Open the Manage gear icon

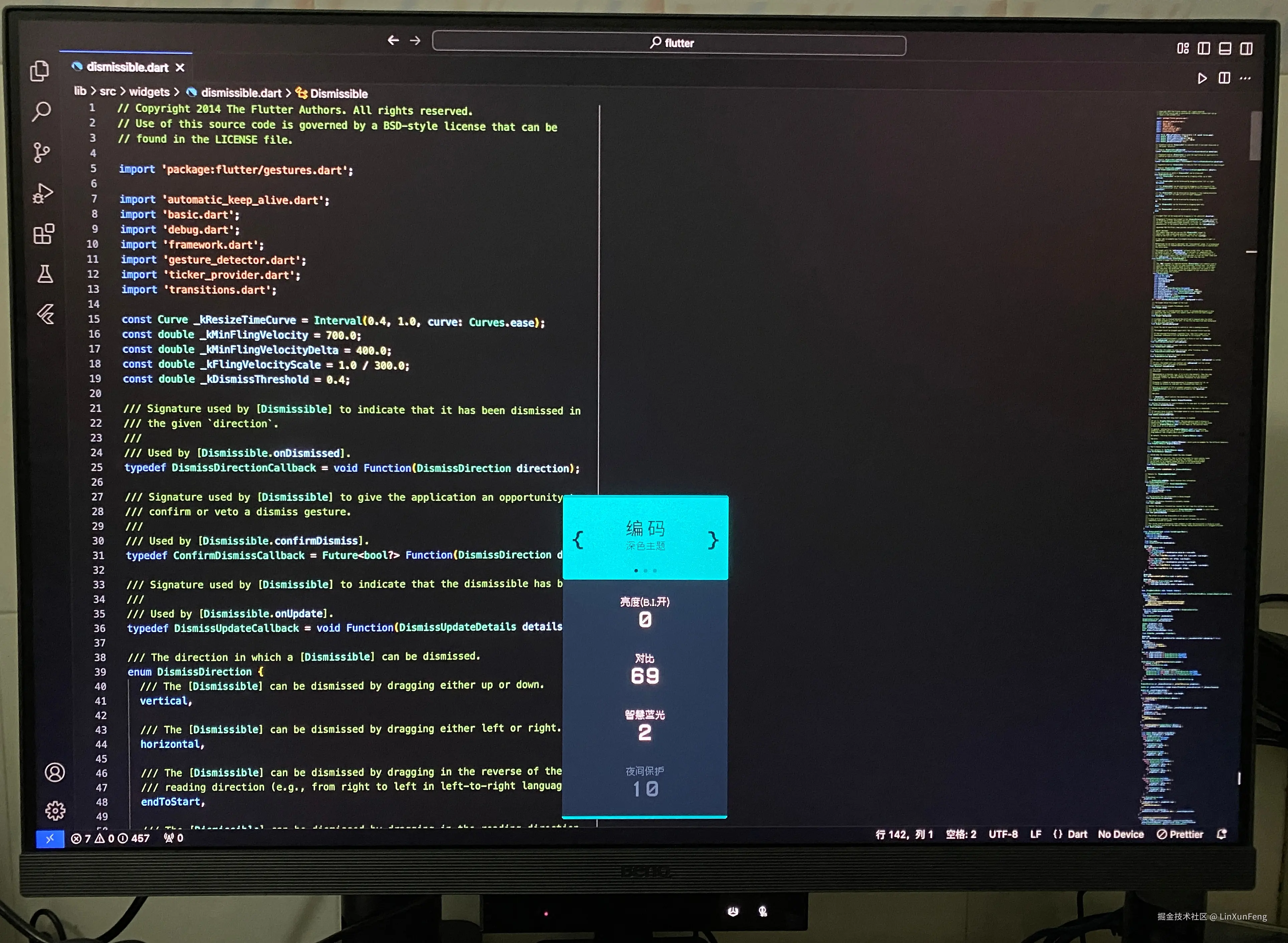click(55, 810)
